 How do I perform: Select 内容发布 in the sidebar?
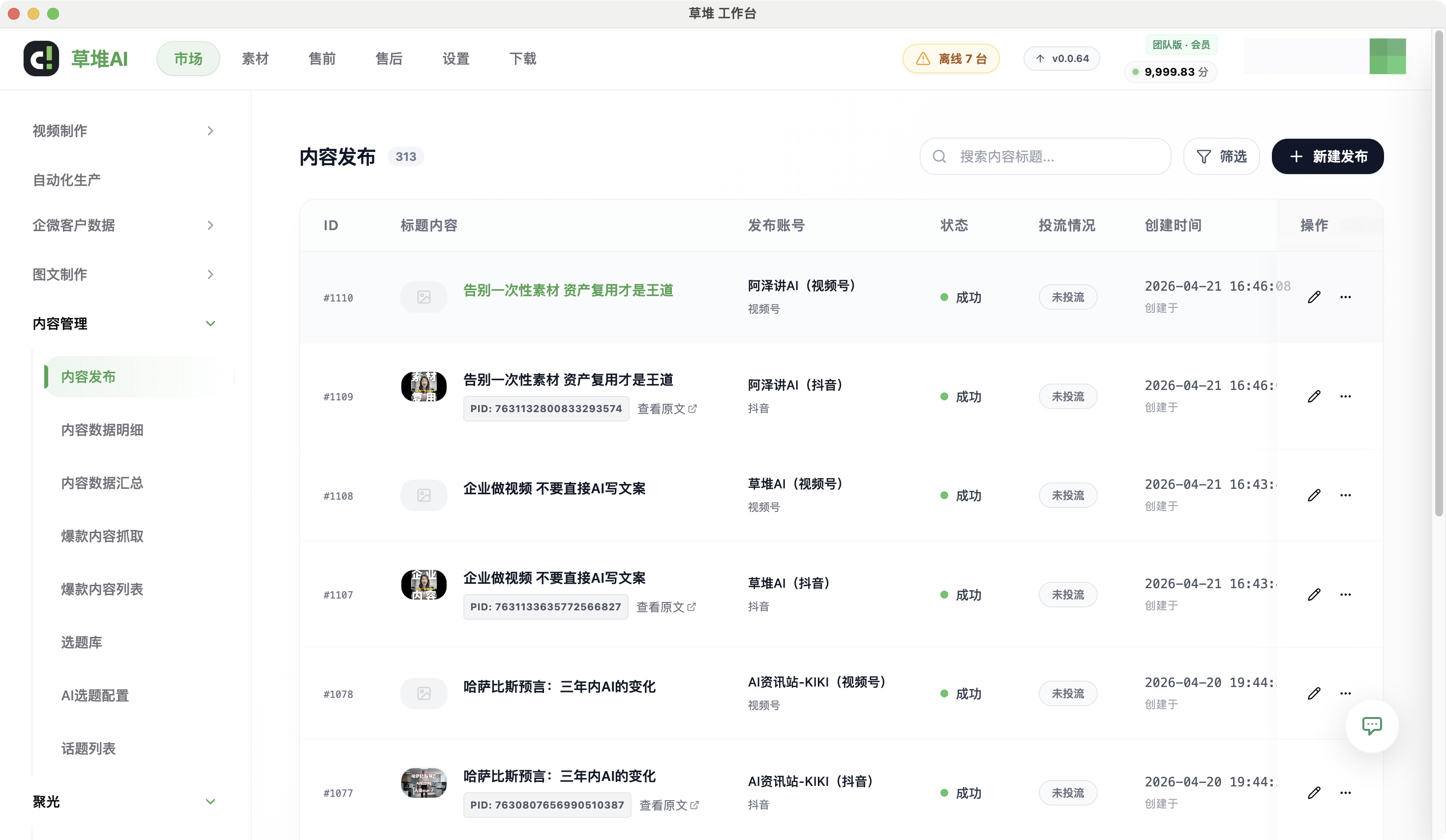[140, 377]
